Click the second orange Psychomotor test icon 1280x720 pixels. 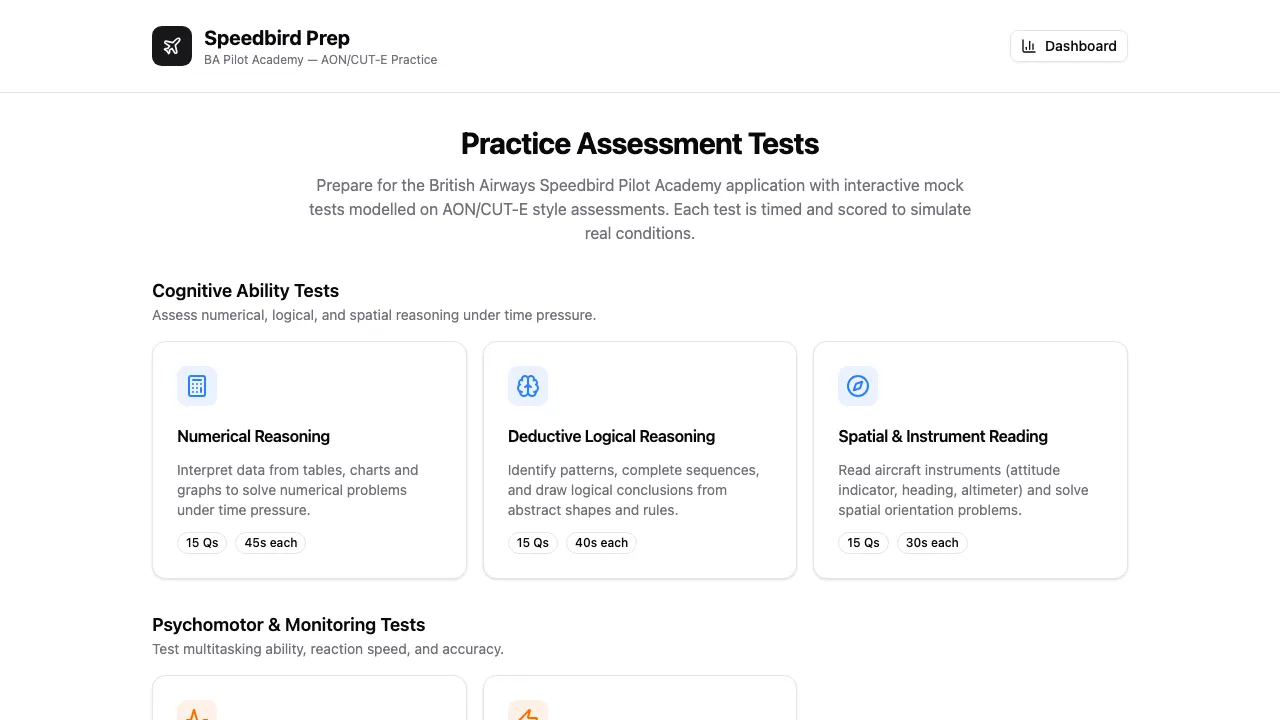(528, 712)
